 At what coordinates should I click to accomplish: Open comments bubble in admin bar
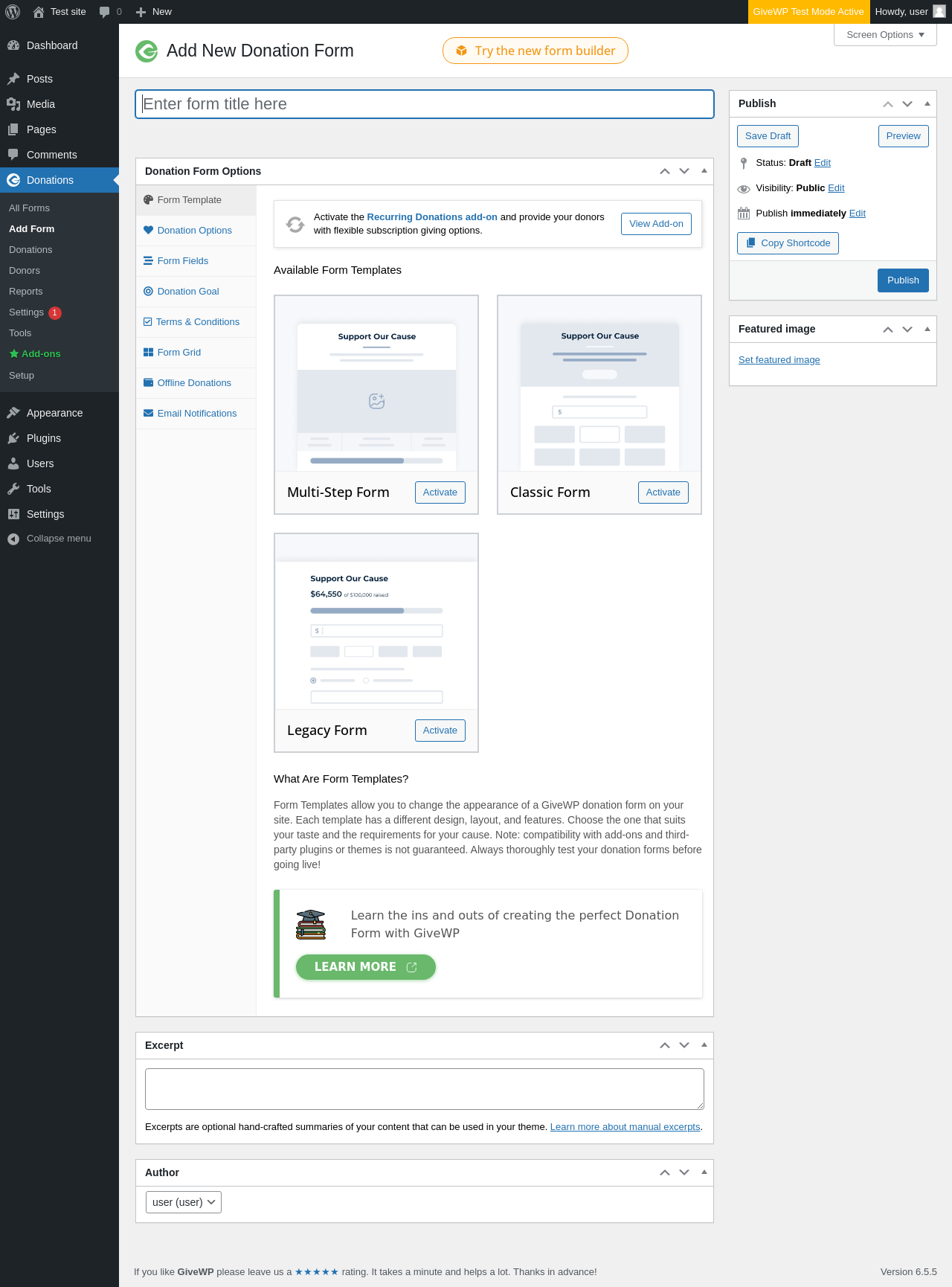click(x=105, y=12)
